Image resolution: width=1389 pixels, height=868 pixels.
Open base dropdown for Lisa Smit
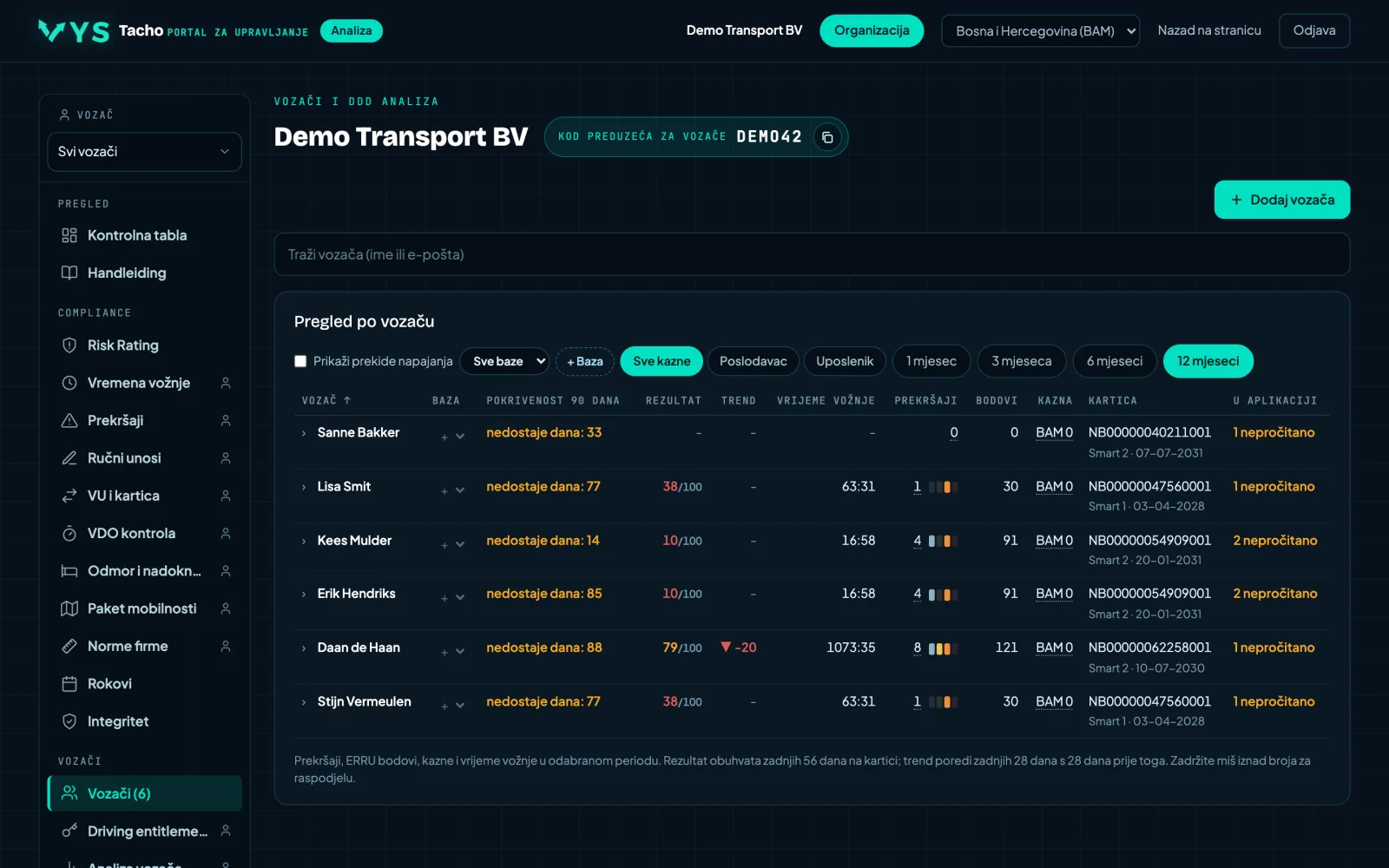(x=460, y=490)
